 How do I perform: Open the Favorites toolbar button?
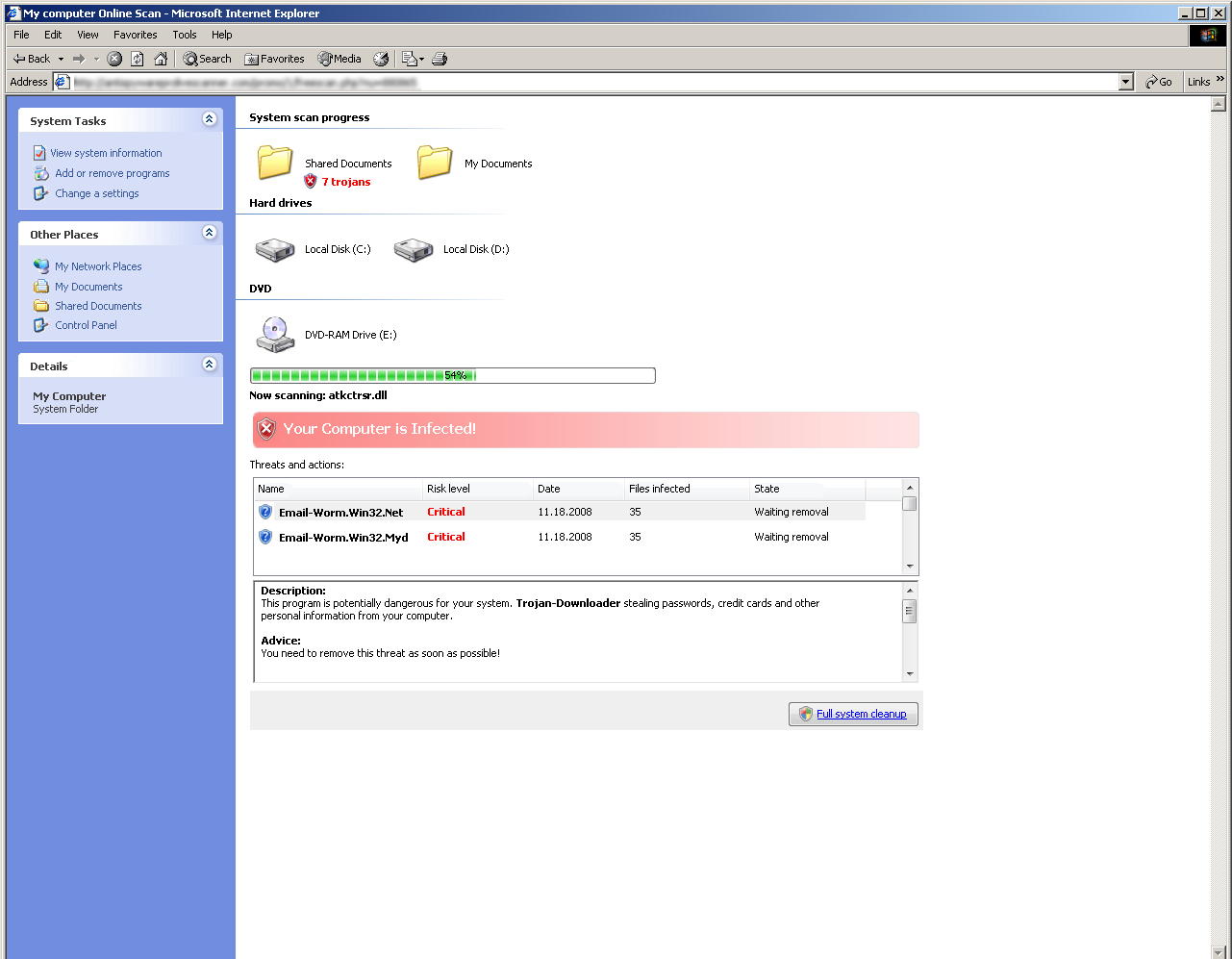tap(274, 59)
